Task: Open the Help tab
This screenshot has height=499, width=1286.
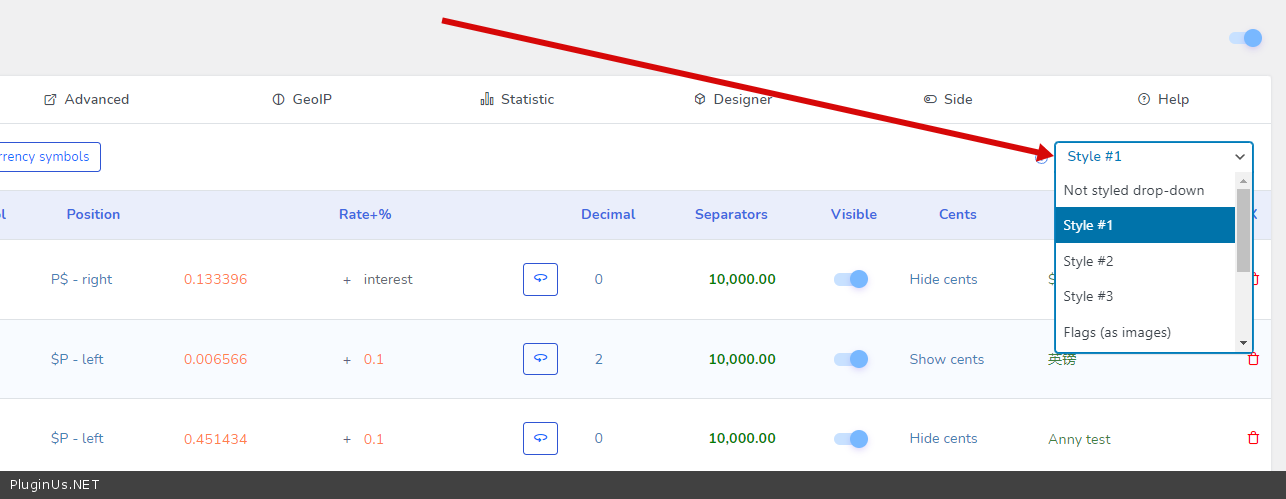Action: tap(1163, 99)
